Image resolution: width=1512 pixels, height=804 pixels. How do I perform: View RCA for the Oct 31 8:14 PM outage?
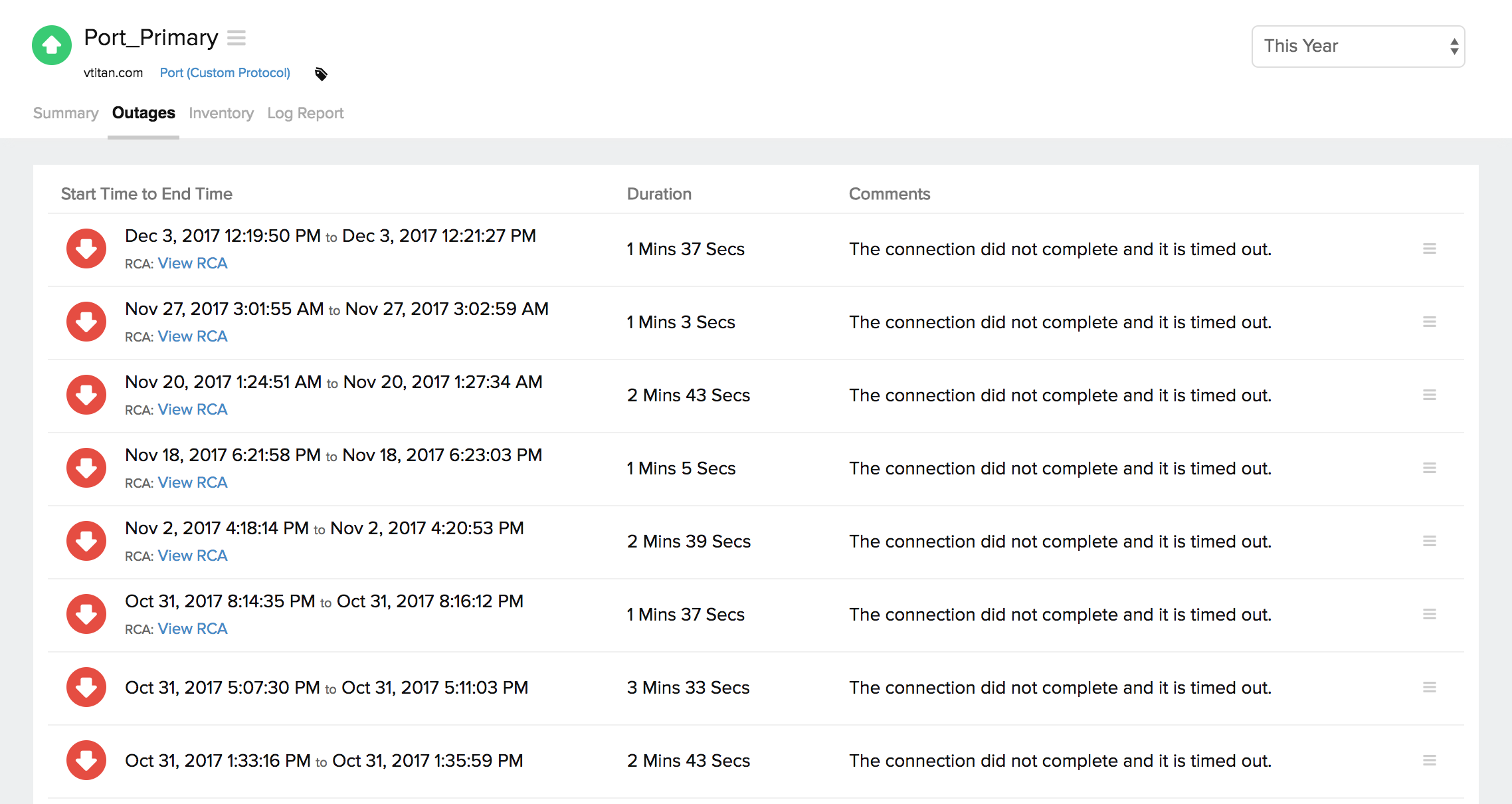(192, 628)
